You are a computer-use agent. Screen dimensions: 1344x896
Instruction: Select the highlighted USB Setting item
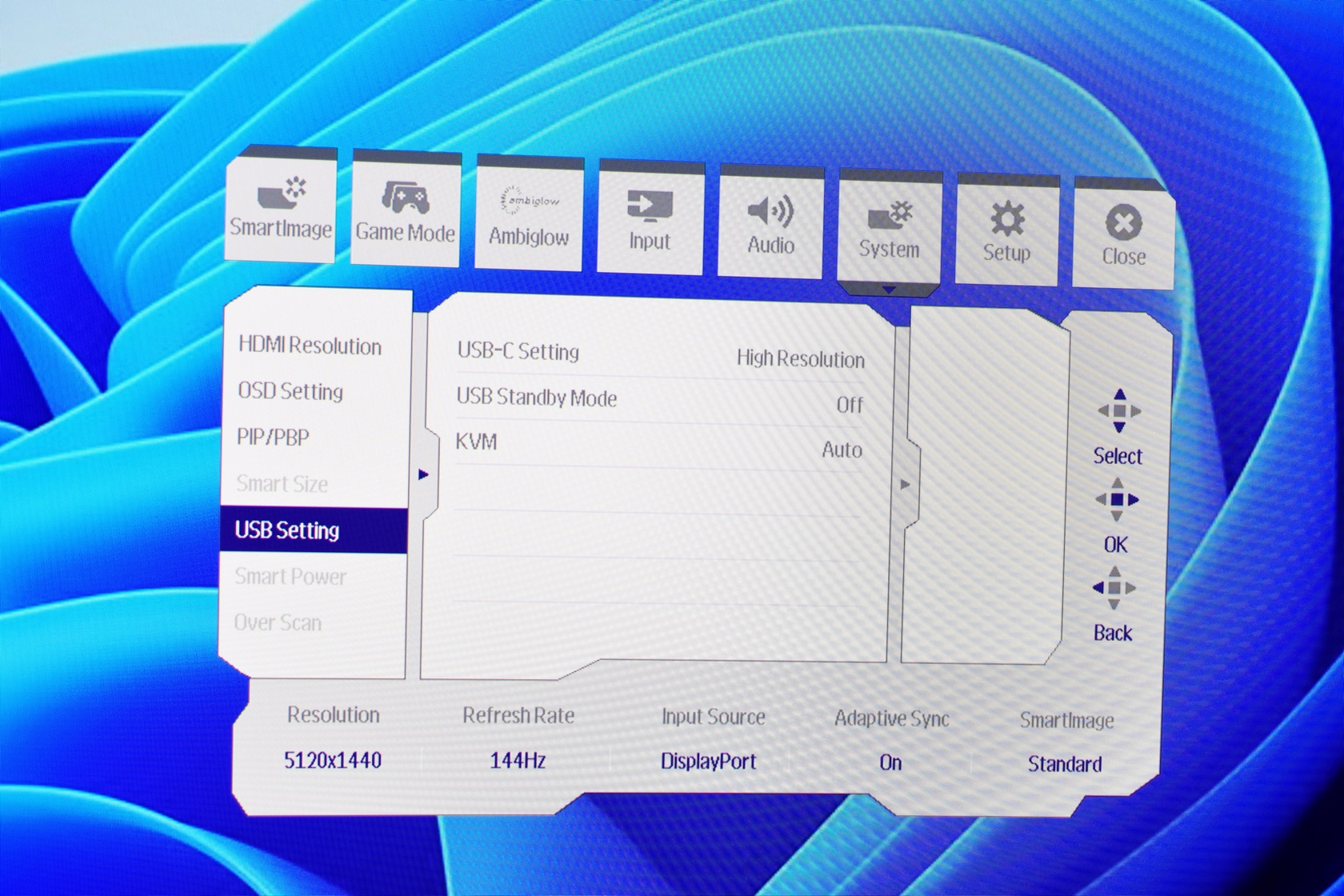coord(314,530)
